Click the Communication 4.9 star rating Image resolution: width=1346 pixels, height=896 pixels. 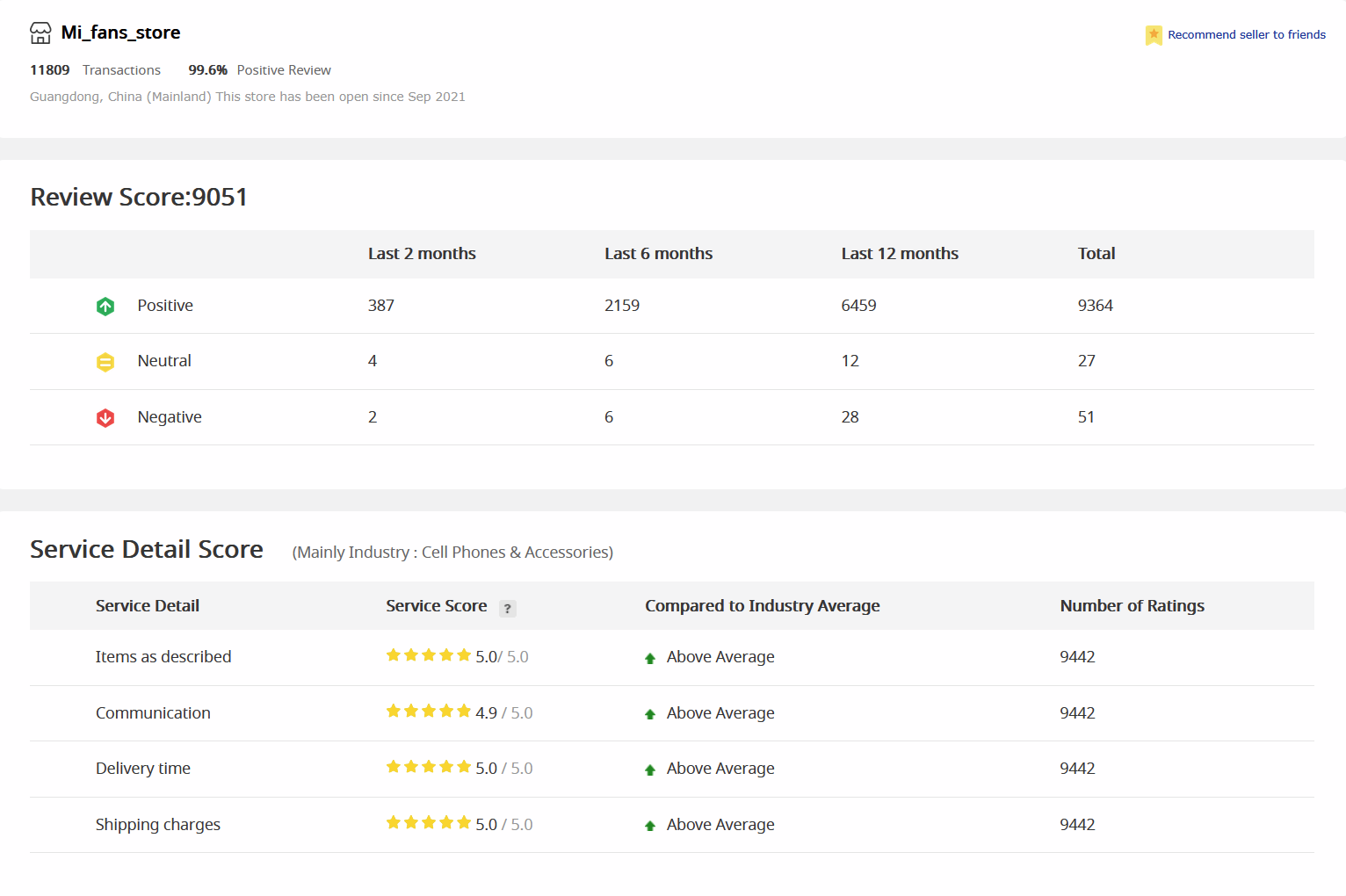[429, 712]
